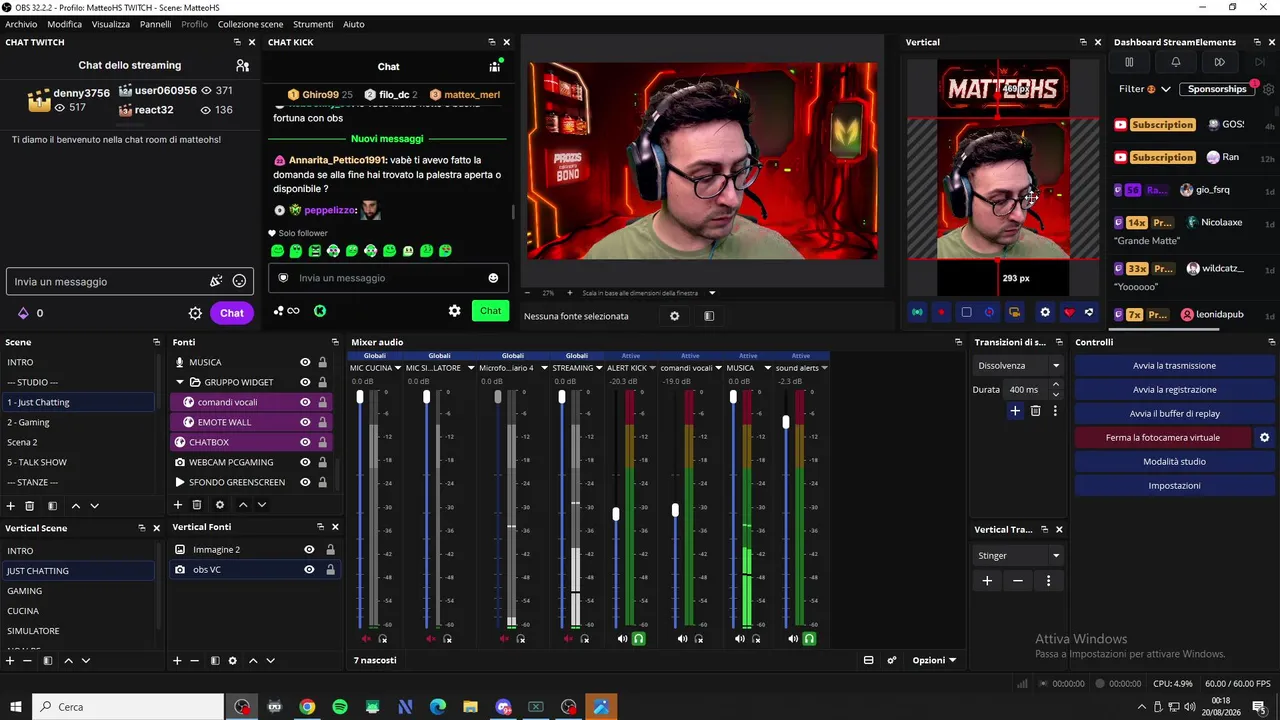Open preview scaling dropdown
Image resolution: width=1280 pixels, height=720 pixels.
tap(712, 293)
